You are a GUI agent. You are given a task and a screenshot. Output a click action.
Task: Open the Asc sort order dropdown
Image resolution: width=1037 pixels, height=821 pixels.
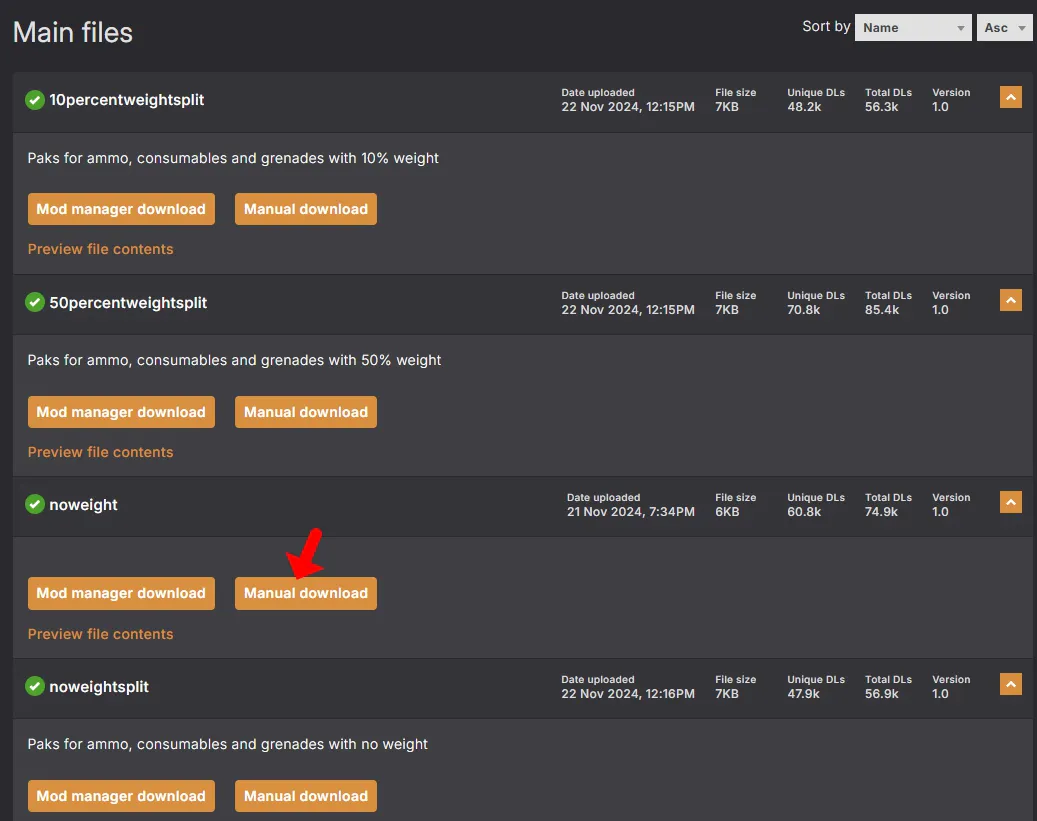[x=1004, y=28]
